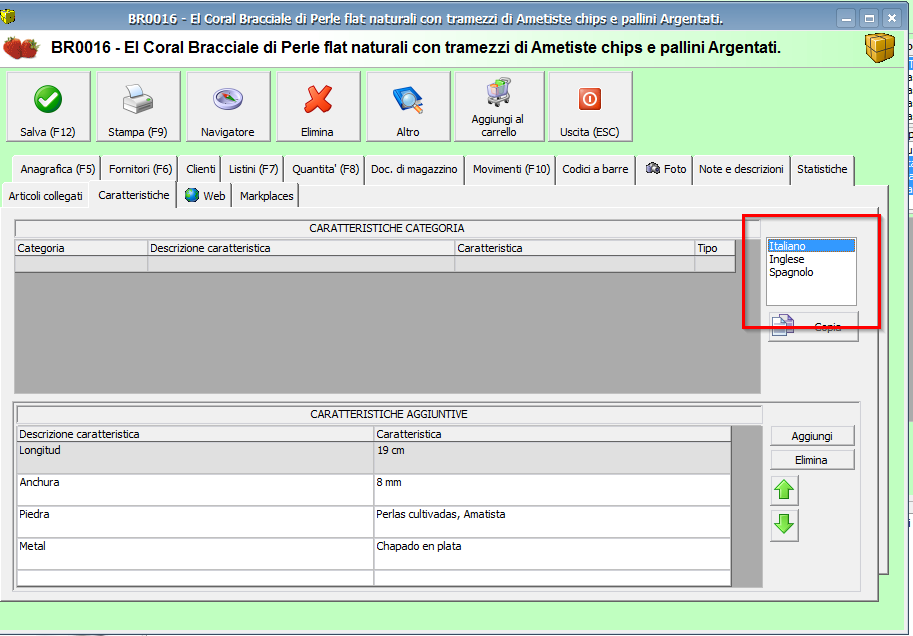
Task: Click the application icon in the title bar
Action: [x=8, y=17]
